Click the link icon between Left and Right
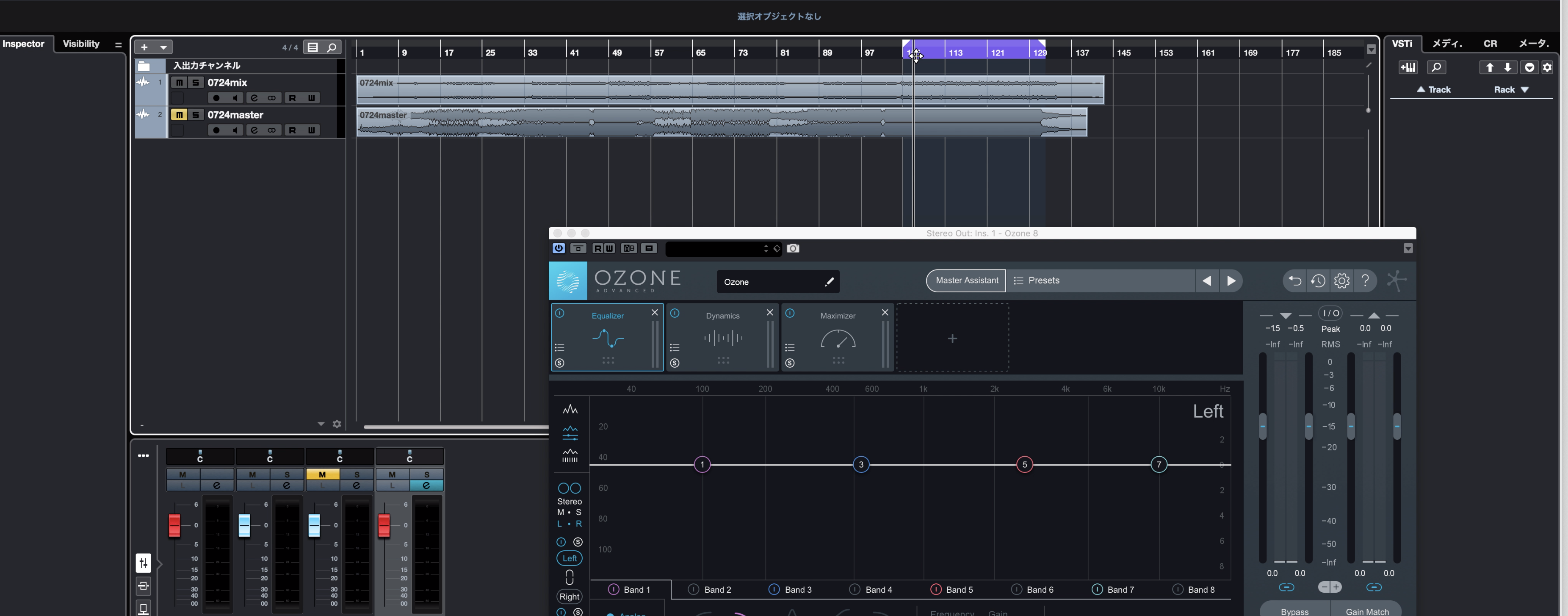Screen dimensions: 1568x616 point(569,577)
